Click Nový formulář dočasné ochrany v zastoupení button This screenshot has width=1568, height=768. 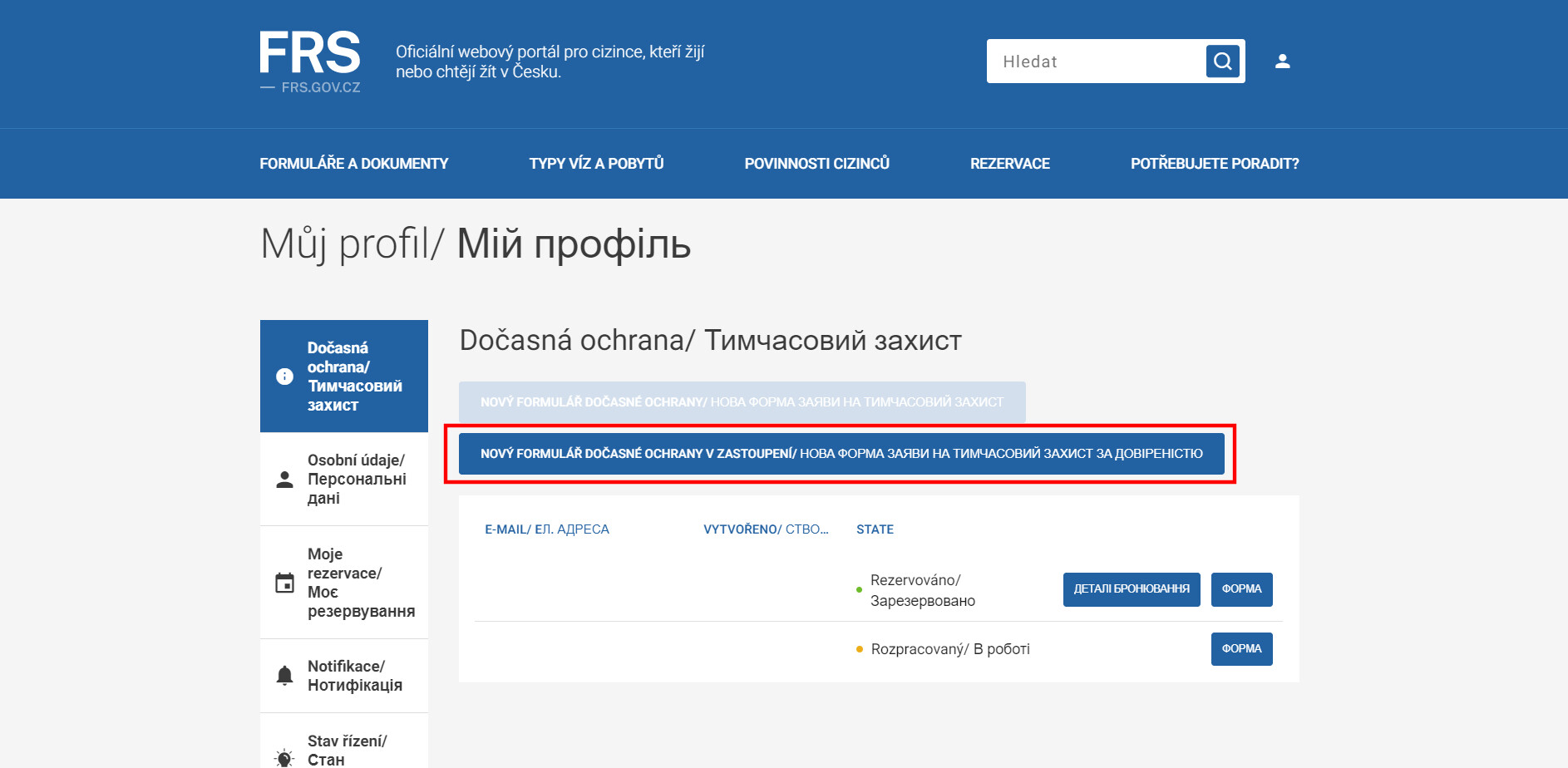841,454
